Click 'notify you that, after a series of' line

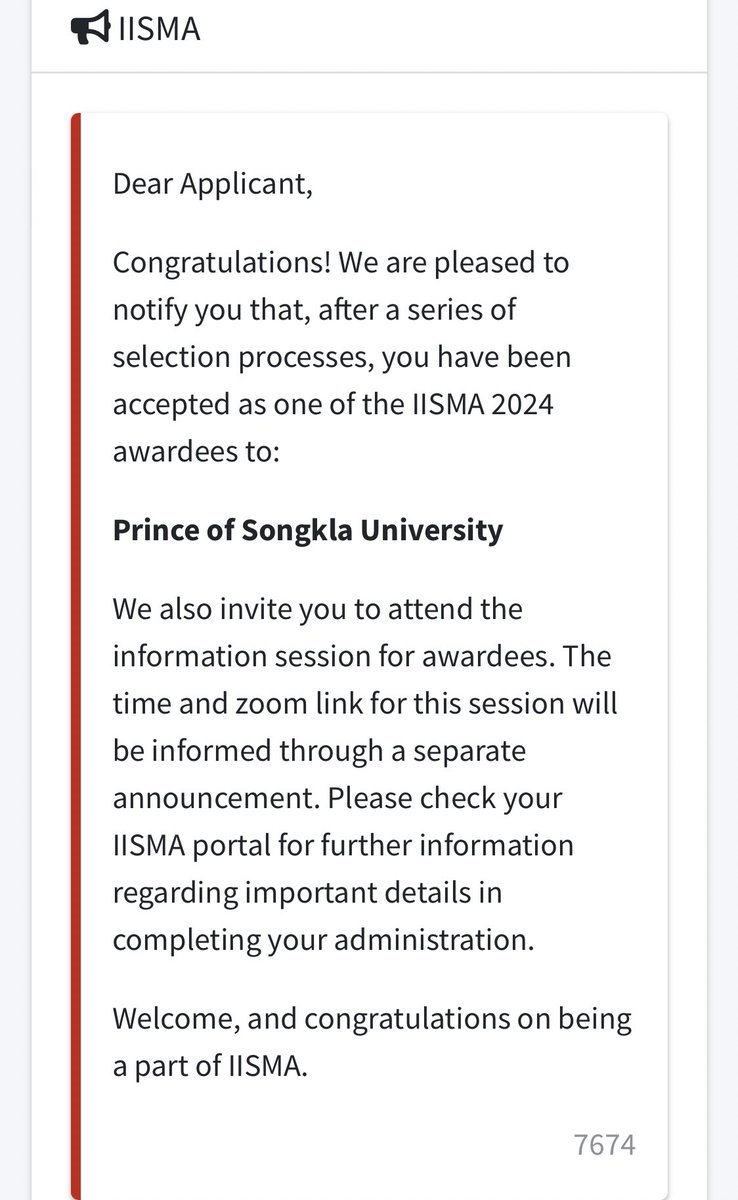314,309
